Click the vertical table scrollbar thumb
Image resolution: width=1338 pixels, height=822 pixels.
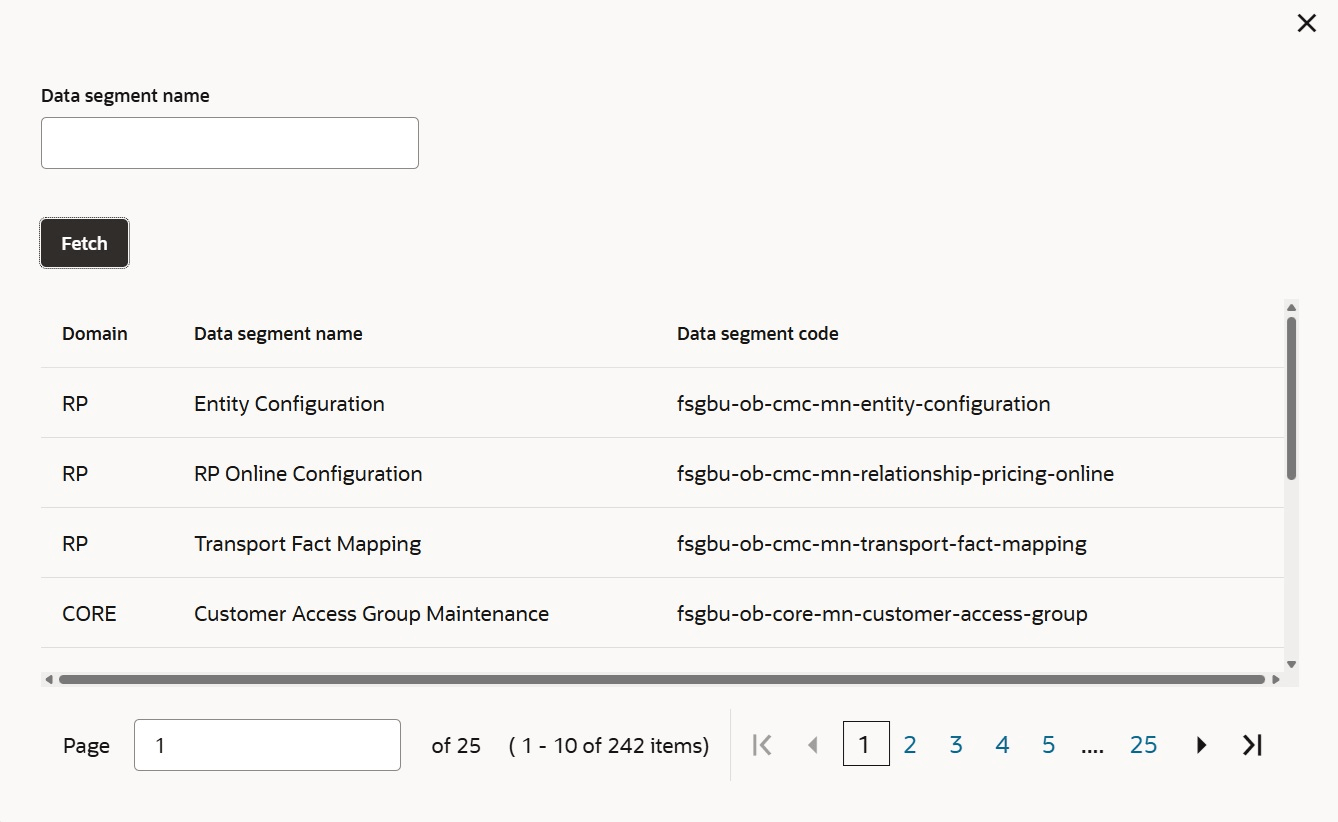(1291, 398)
